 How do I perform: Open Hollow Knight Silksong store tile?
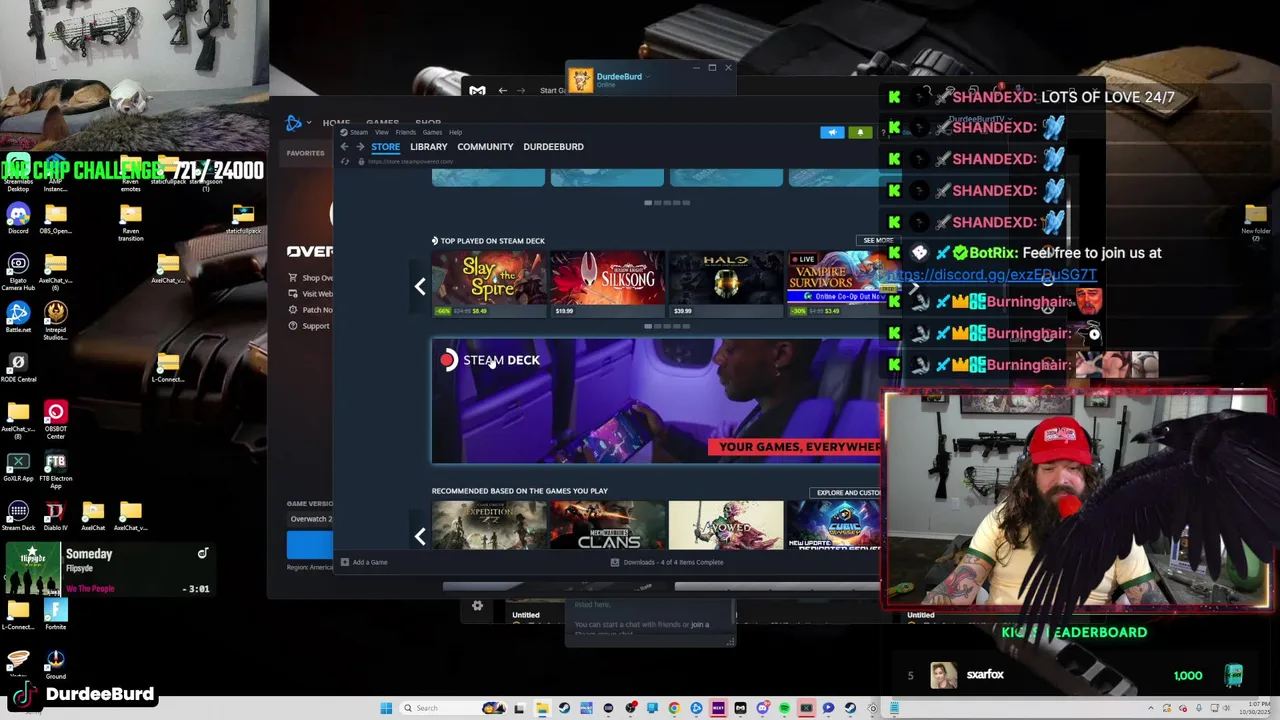(607, 284)
